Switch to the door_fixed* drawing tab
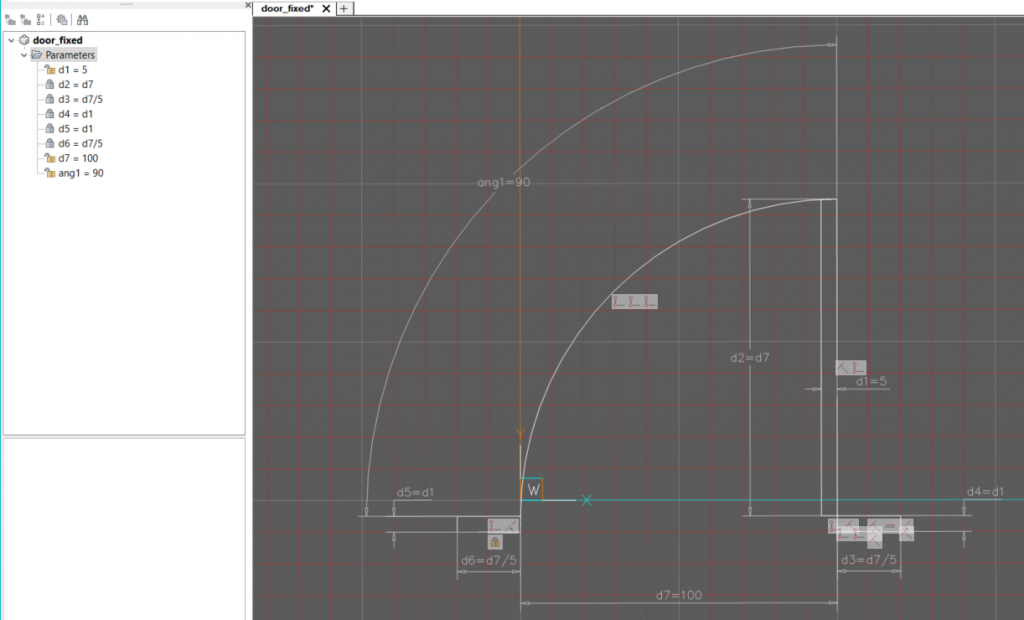 tap(287, 8)
